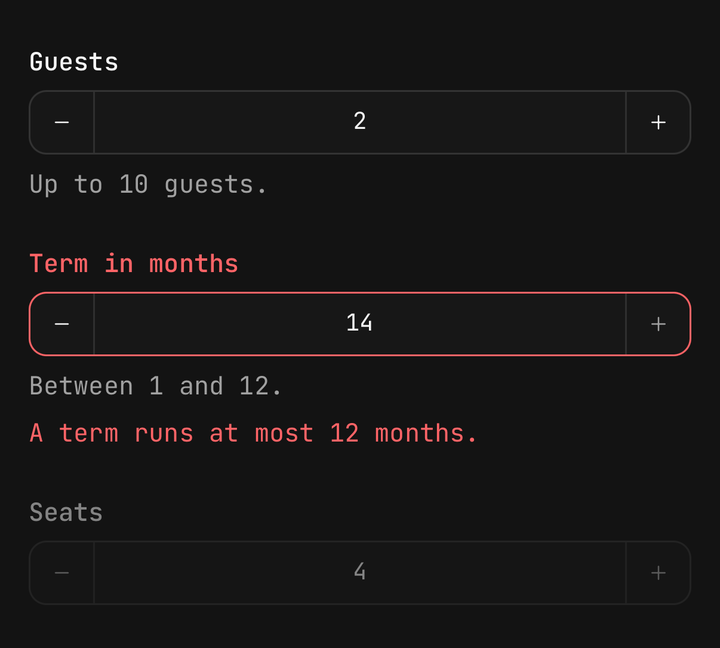Click the disabled Seats plus icon
The height and width of the screenshot is (648, 720).
658,573
